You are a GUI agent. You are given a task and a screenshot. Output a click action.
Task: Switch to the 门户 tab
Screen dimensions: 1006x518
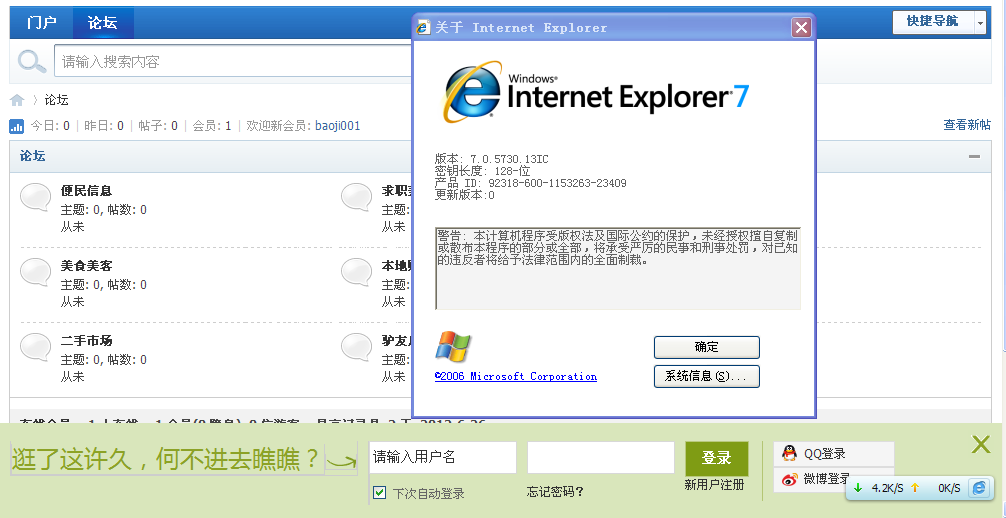coord(42,22)
